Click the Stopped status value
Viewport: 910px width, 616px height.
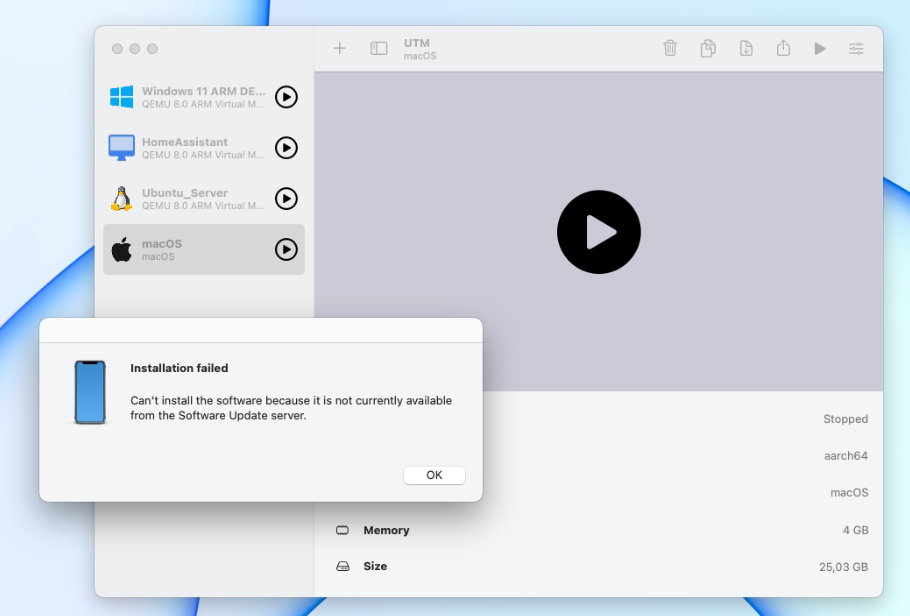tap(846, 419)
